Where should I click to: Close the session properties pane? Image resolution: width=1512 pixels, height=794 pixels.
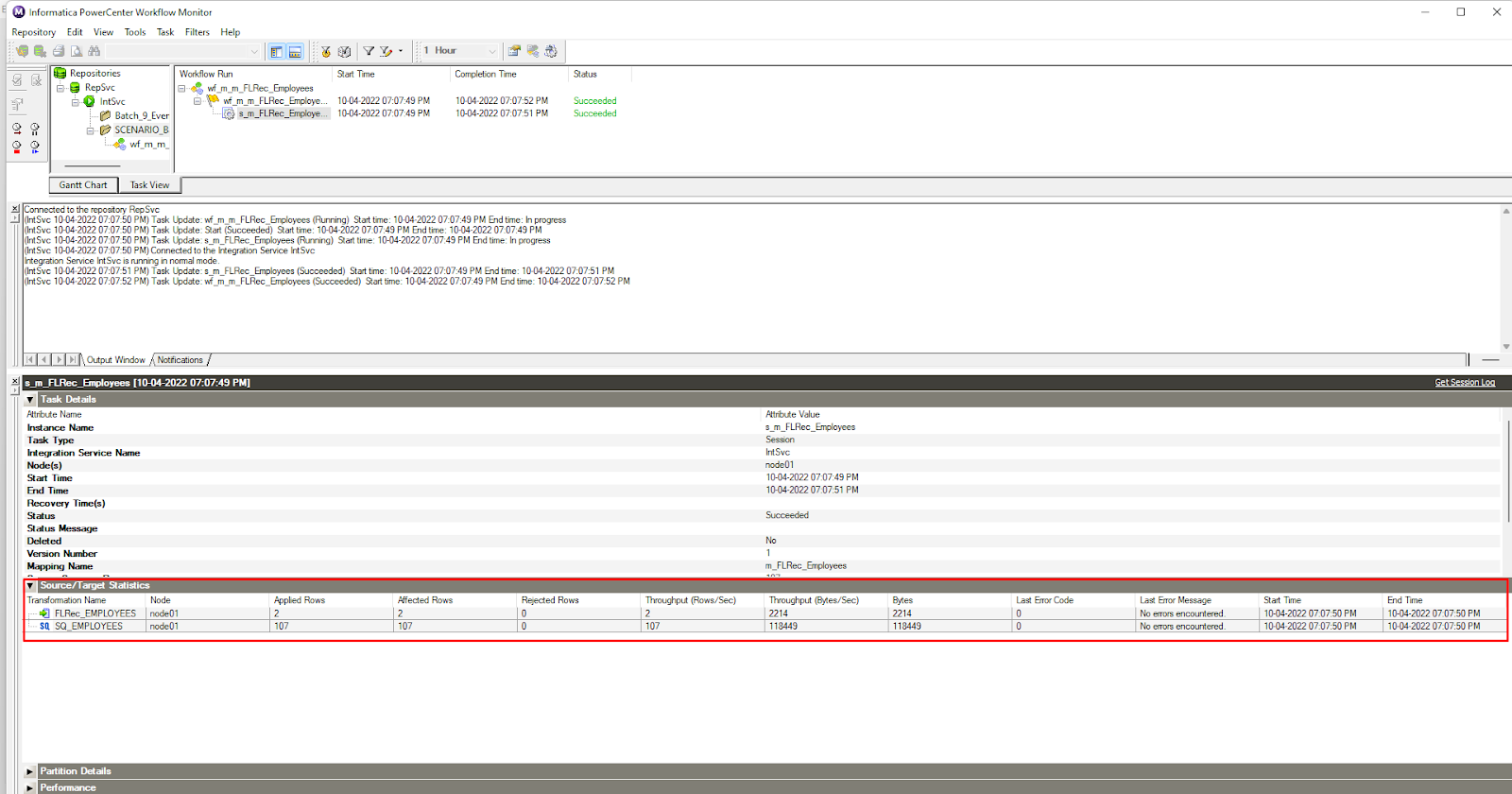click(15, 381)
